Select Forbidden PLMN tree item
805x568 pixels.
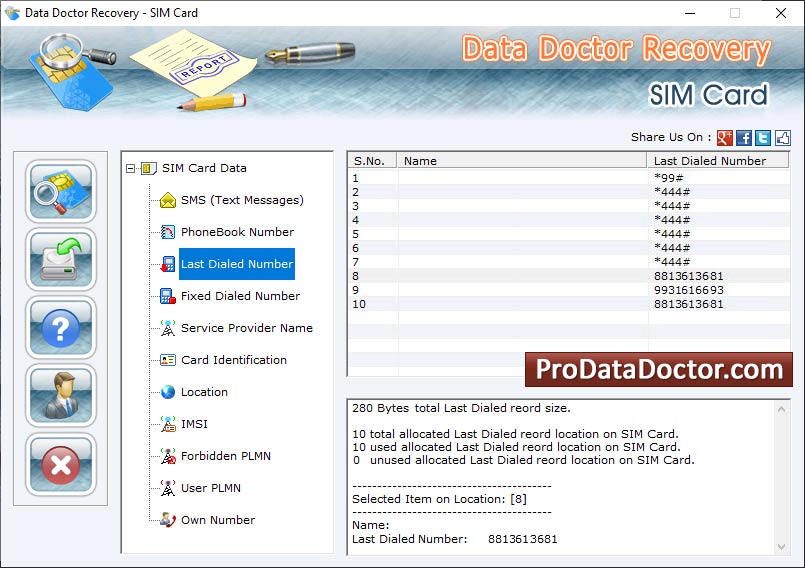(226, 456)
